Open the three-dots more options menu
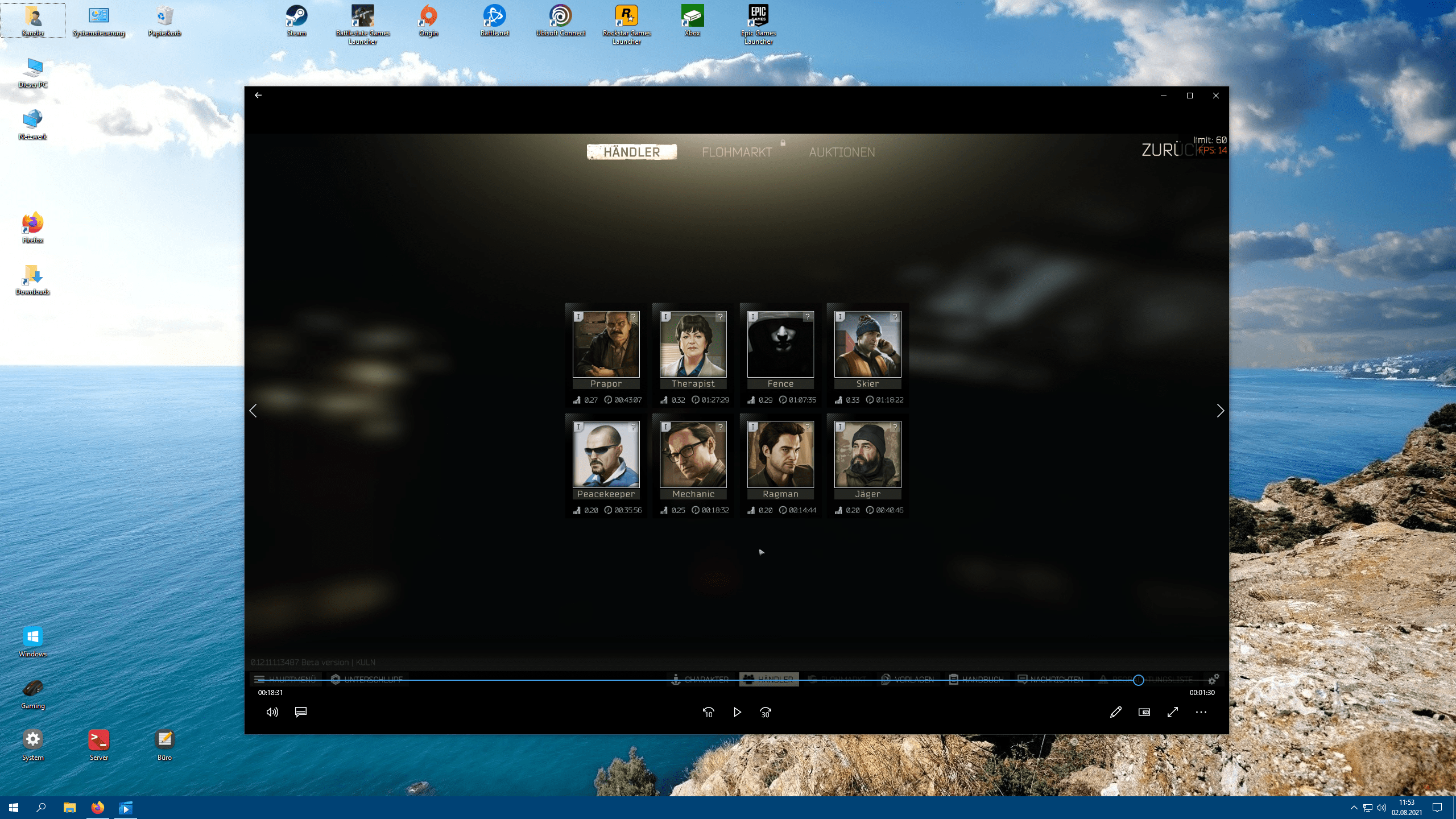Viewport: 1456px width, 819px height. point(1201,712)
